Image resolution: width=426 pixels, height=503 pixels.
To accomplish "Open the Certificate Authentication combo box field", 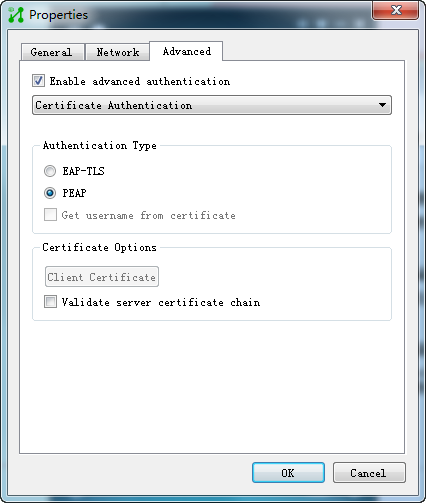I will 212,105.
